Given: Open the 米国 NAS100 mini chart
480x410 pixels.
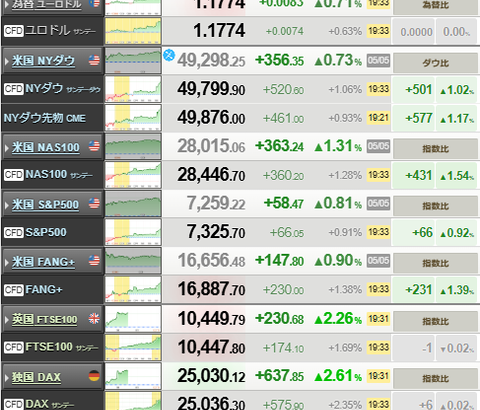Looking at the screenshot, I should 133,146.
